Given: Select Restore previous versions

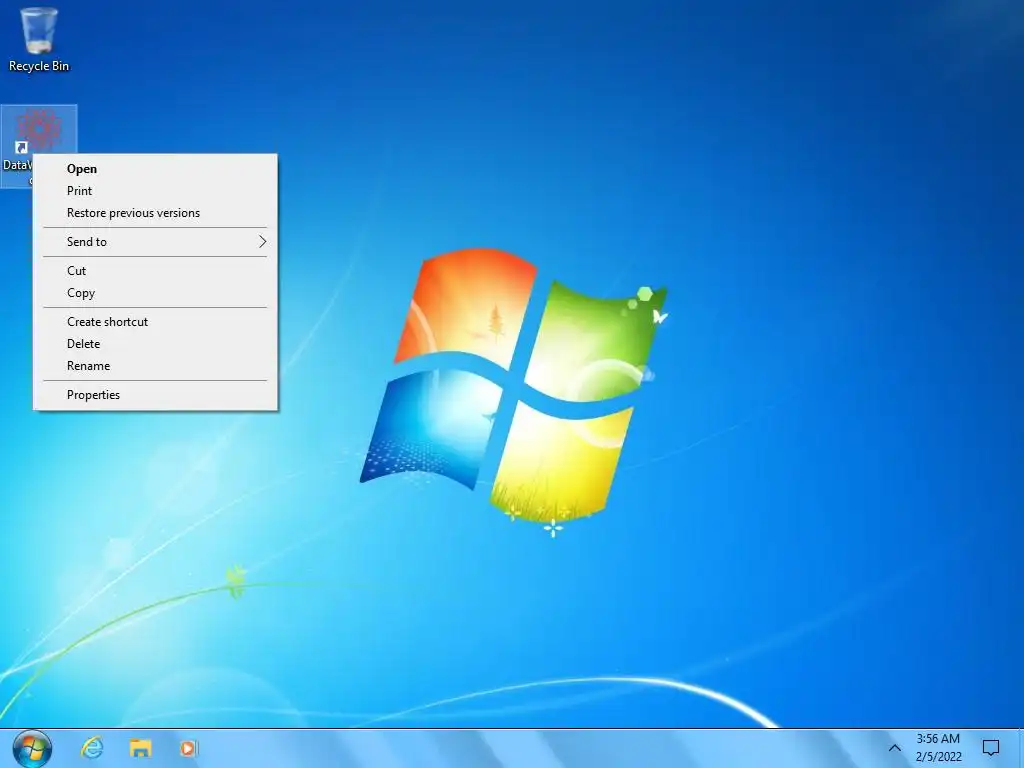Looking at the screenshot, I should tap(155, 213).
